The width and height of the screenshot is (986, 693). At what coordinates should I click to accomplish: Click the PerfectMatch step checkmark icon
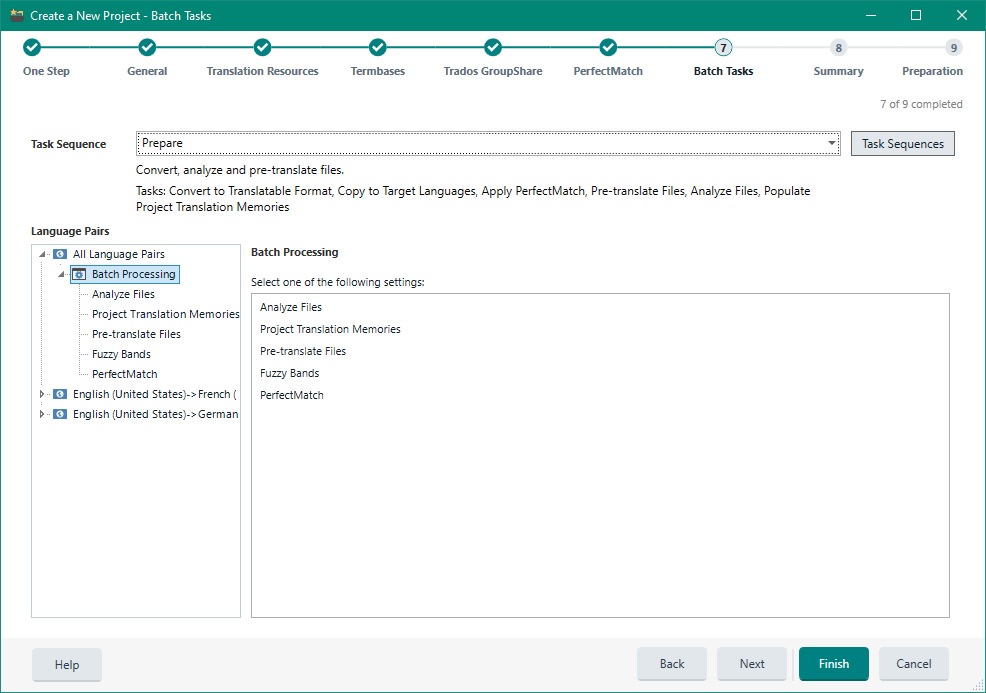click(607, 46)
